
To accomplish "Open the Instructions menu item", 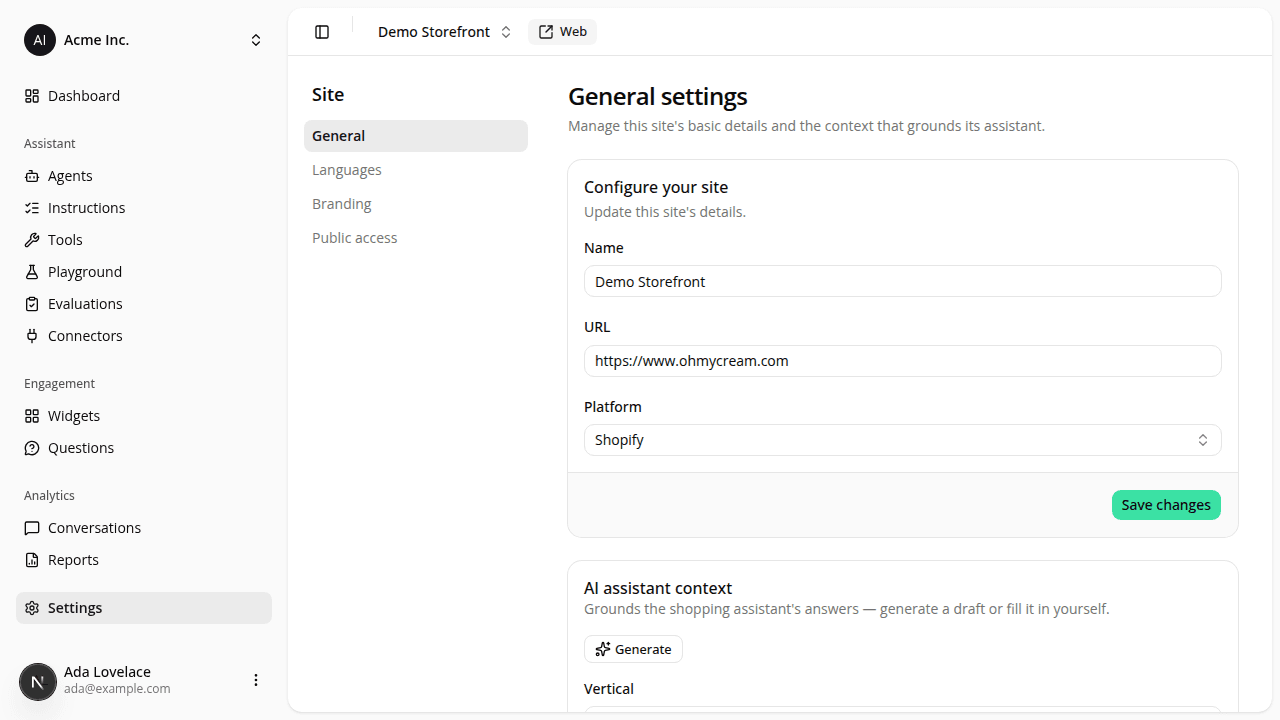I will [x=144, y=208].
